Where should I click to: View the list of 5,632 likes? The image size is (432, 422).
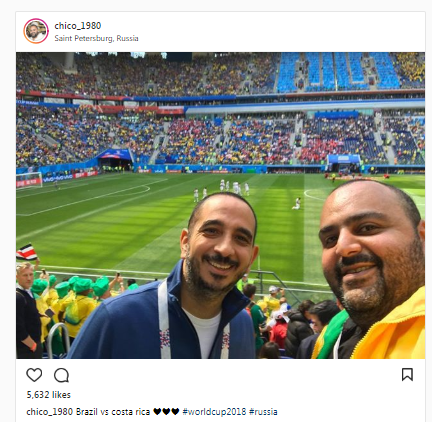tap(49, 395)
